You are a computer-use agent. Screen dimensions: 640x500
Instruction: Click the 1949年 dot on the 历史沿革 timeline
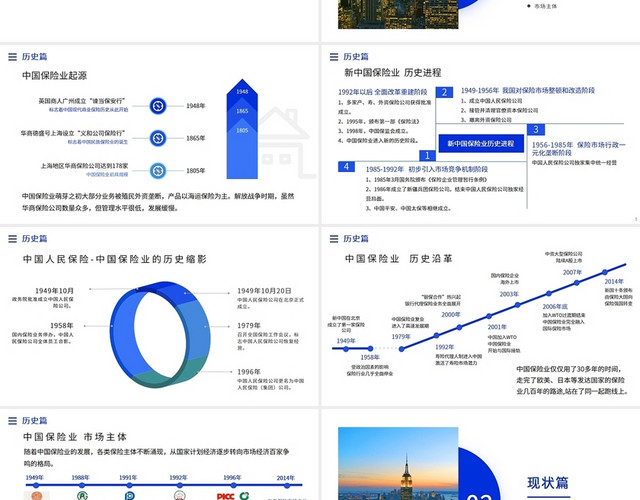pyautogui.click(x=346, y=349)
